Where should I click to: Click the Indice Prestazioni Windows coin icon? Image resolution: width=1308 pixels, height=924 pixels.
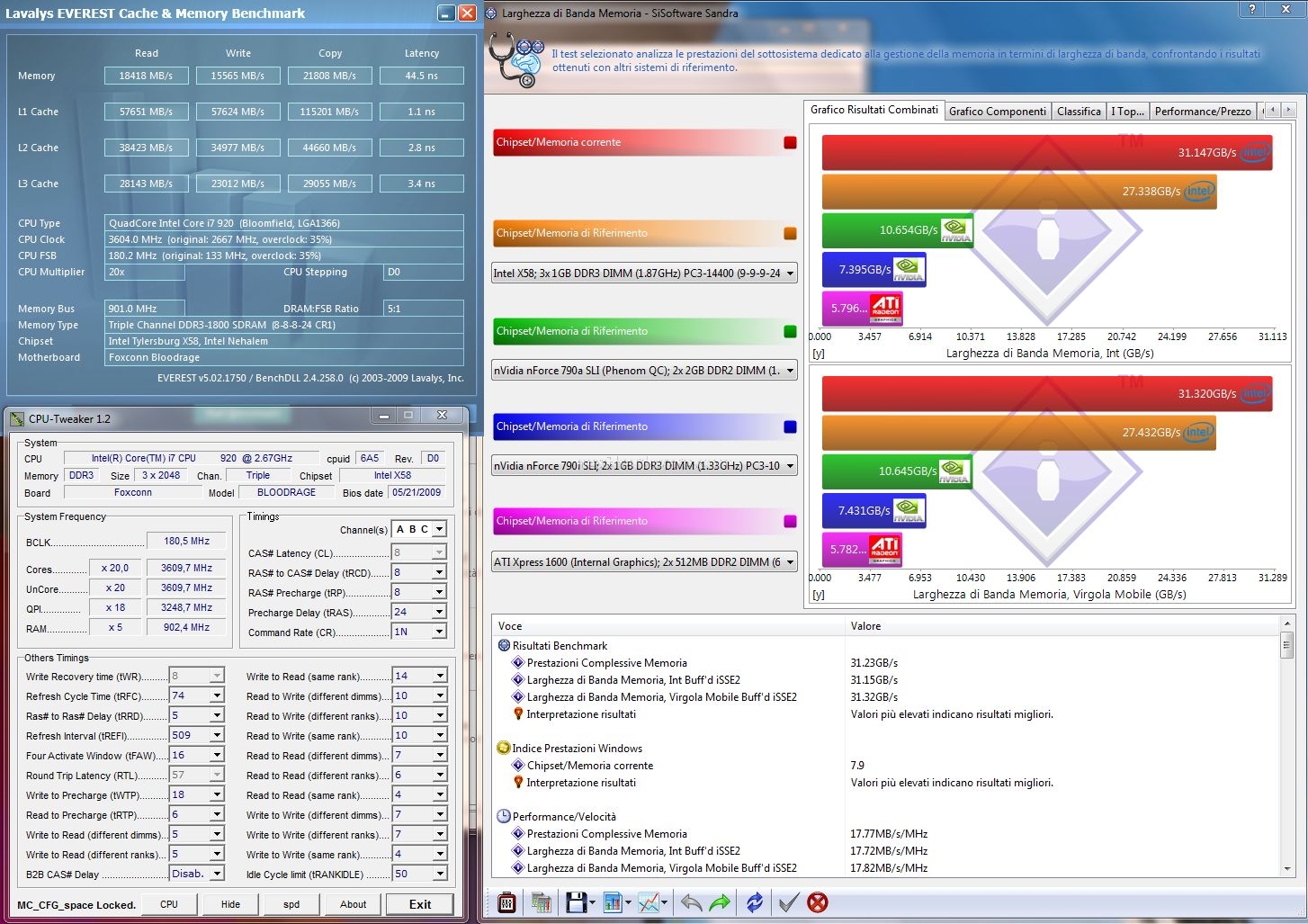point(504,748)
